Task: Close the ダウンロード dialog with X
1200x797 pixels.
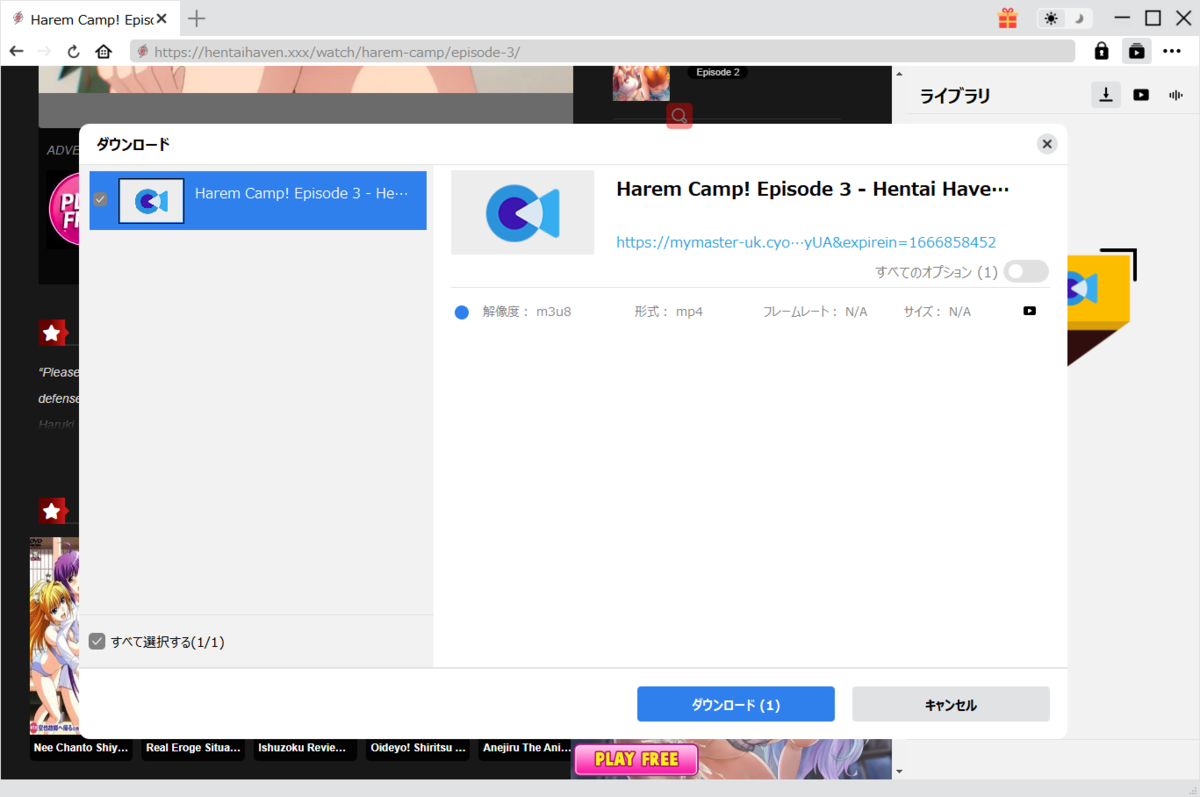Action: click(x=1047, y=144)
